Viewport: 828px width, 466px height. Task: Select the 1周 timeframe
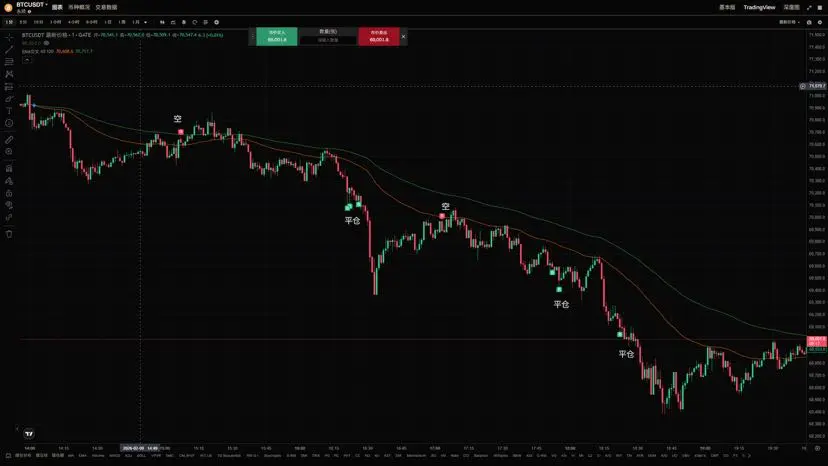coord(122,22)
